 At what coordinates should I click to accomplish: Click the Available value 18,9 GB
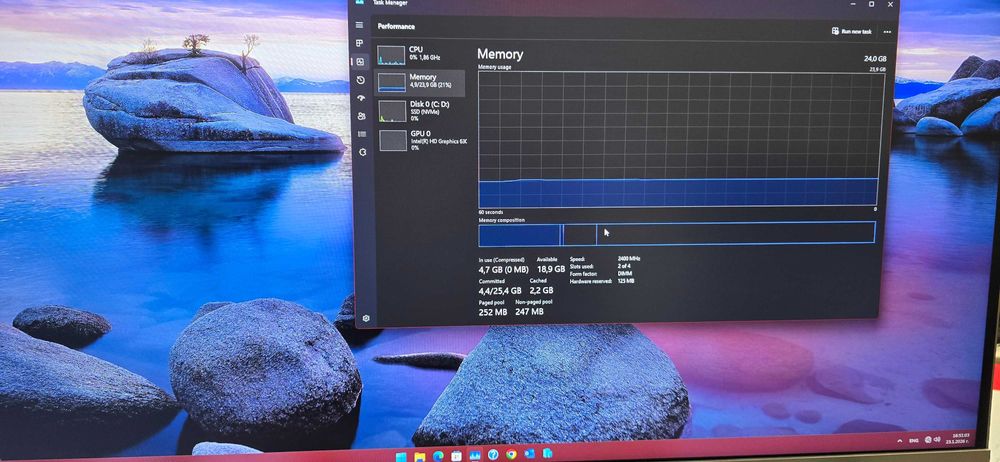tap(551, 269)
